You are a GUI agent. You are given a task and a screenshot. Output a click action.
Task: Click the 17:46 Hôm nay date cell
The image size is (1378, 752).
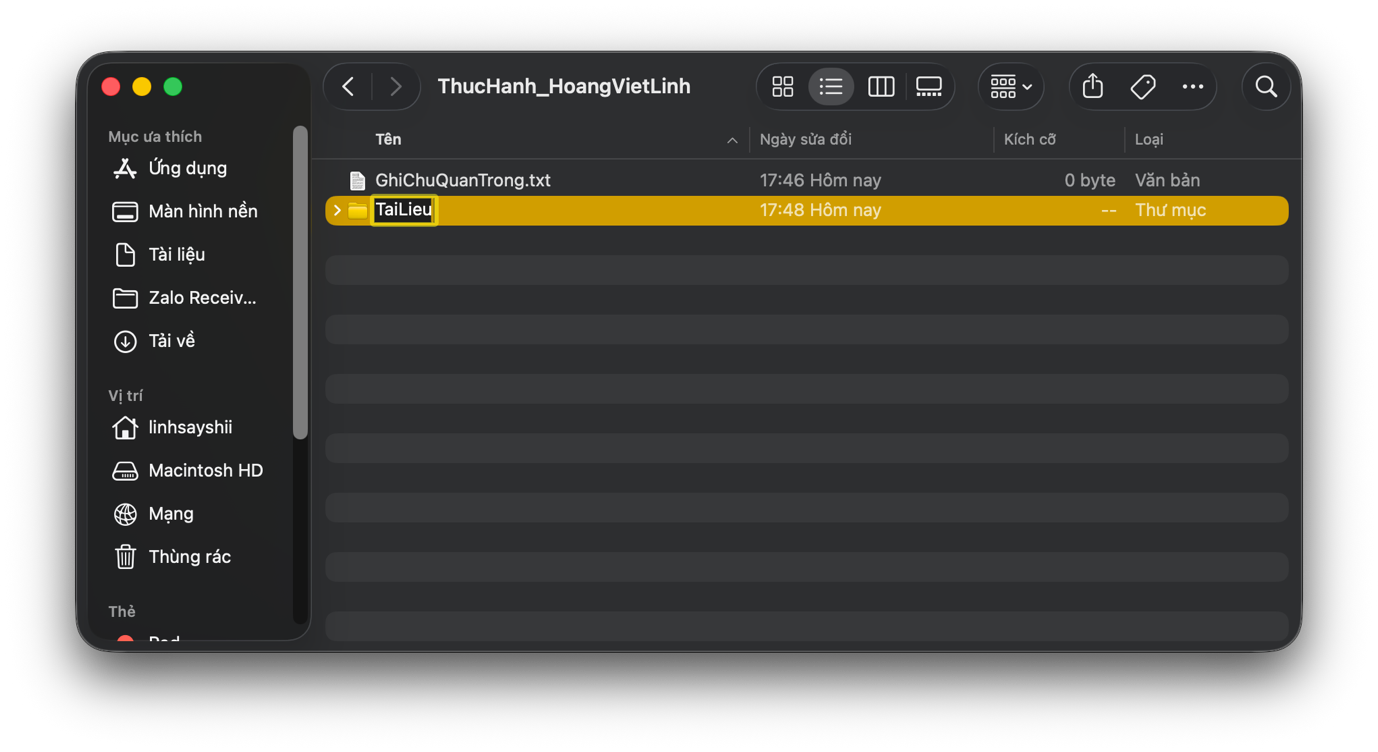click(x=820, y=181)
